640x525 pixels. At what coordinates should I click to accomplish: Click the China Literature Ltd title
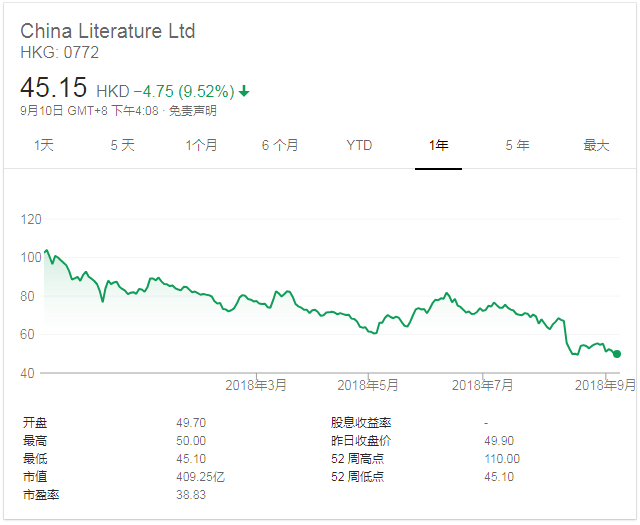tap(108, 31)
